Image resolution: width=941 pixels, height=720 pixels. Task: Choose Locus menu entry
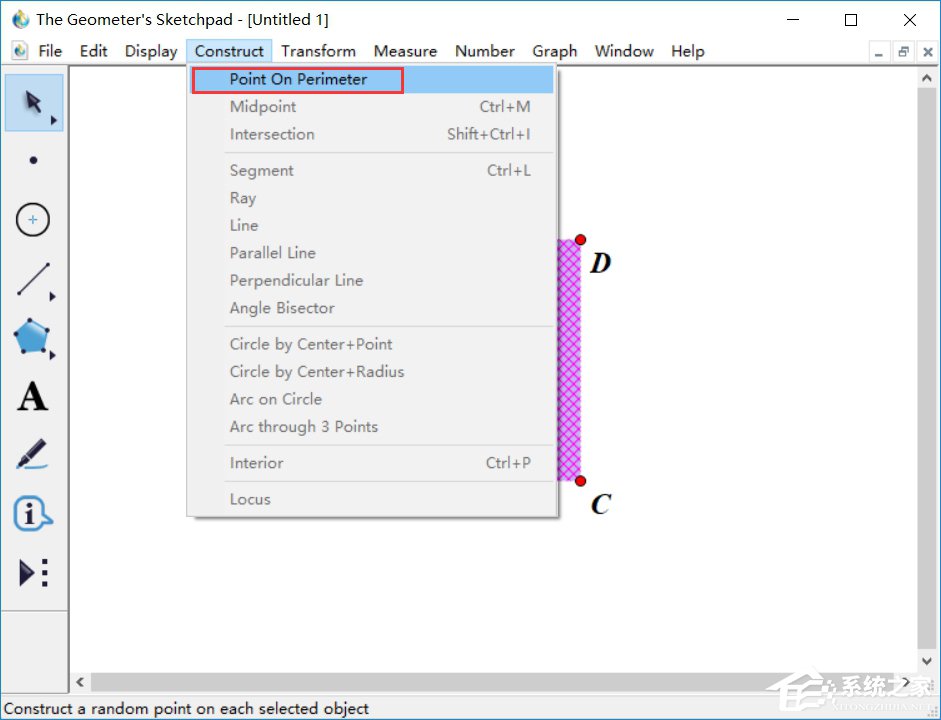372,499
